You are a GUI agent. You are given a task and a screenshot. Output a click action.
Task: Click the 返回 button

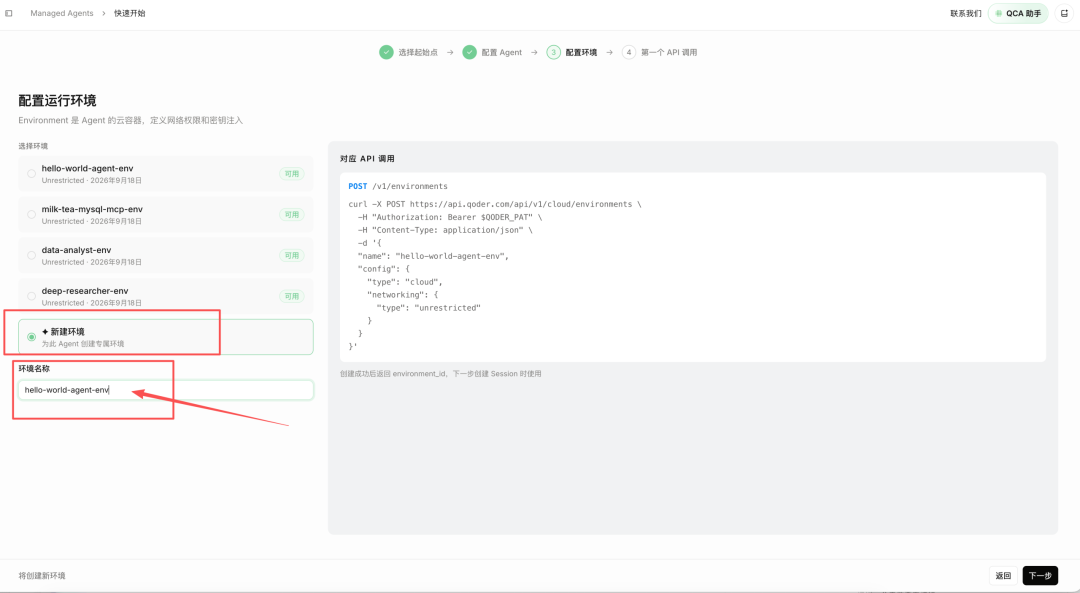point(1003,576)
